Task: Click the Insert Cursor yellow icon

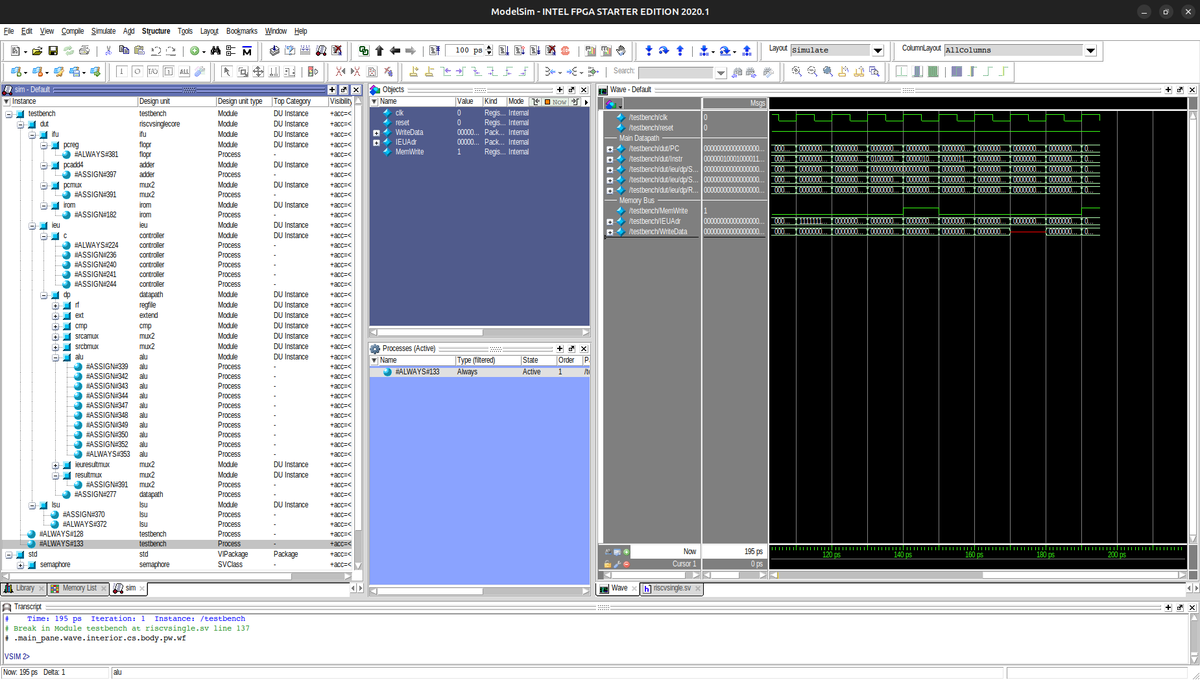Action: 413,72
